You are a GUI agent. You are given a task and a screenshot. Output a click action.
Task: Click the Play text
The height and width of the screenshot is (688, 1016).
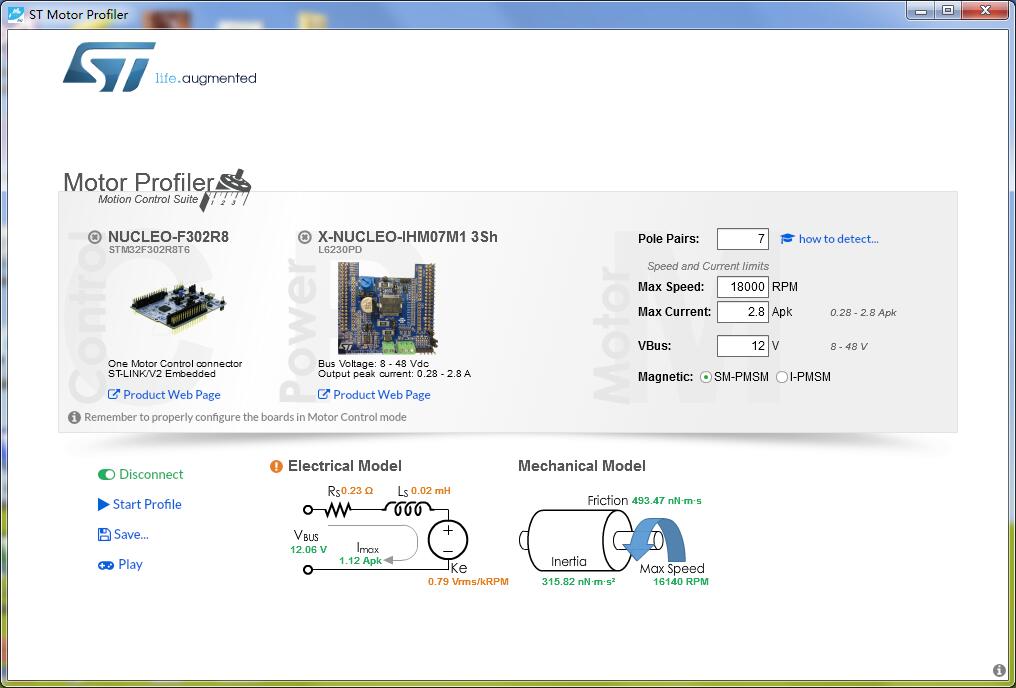click(130, 565)
